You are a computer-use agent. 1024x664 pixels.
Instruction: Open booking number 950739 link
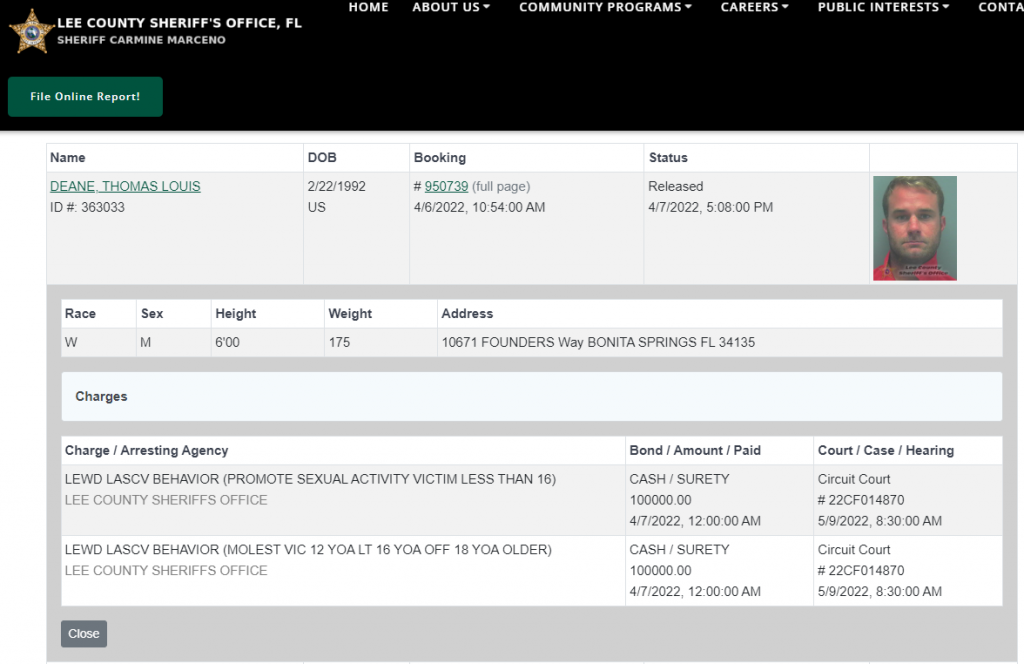446,186
